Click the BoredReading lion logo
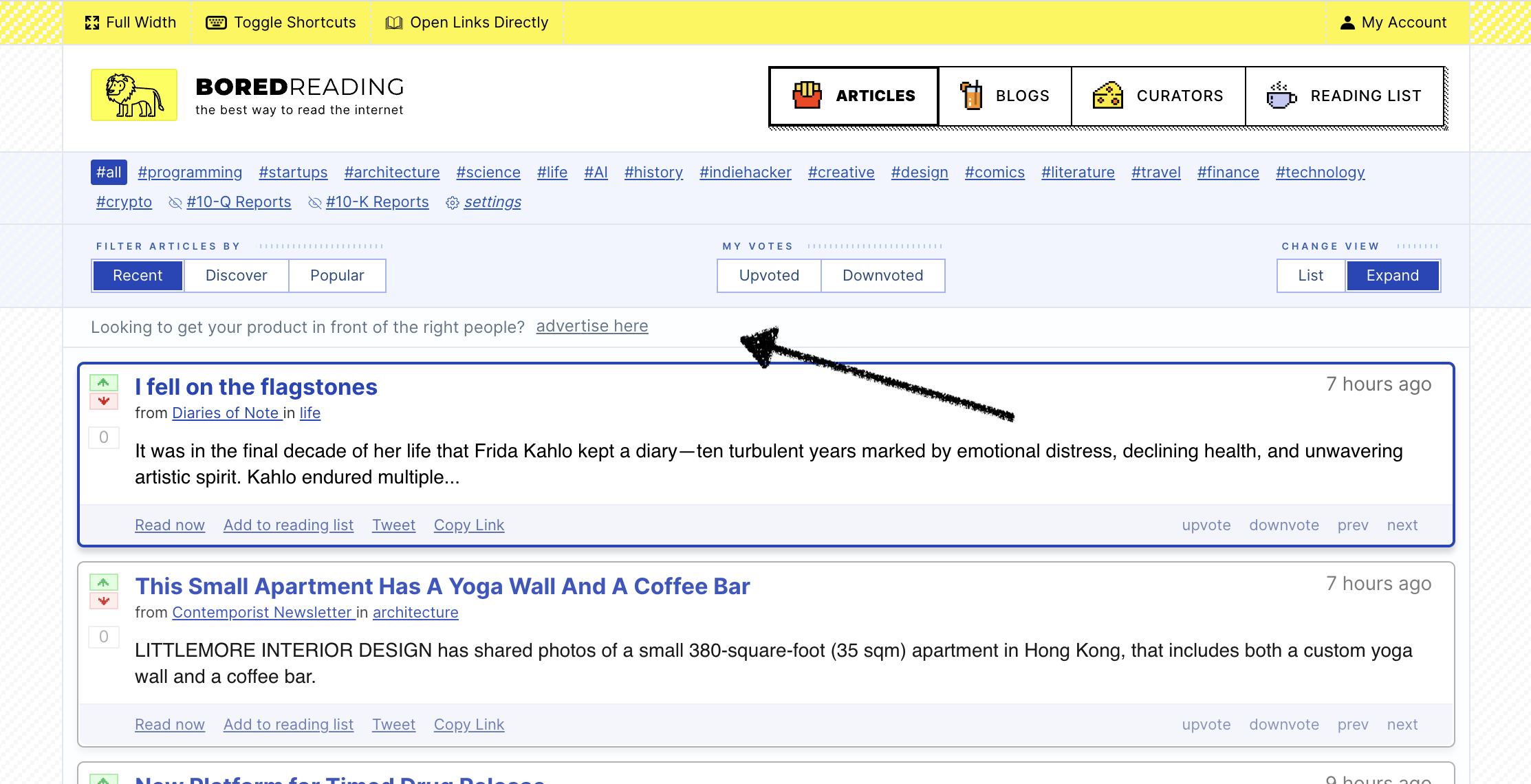The image size is (1531, 784). pyautogui.click(x=134, y=95)
